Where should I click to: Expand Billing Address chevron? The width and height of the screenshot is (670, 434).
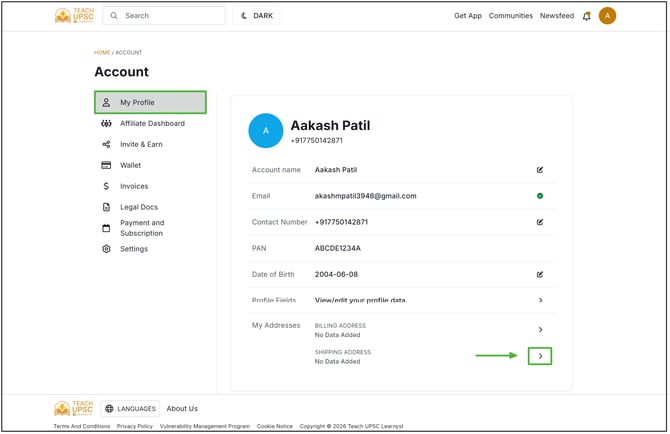pyautogui.click(x=542, y=331)
